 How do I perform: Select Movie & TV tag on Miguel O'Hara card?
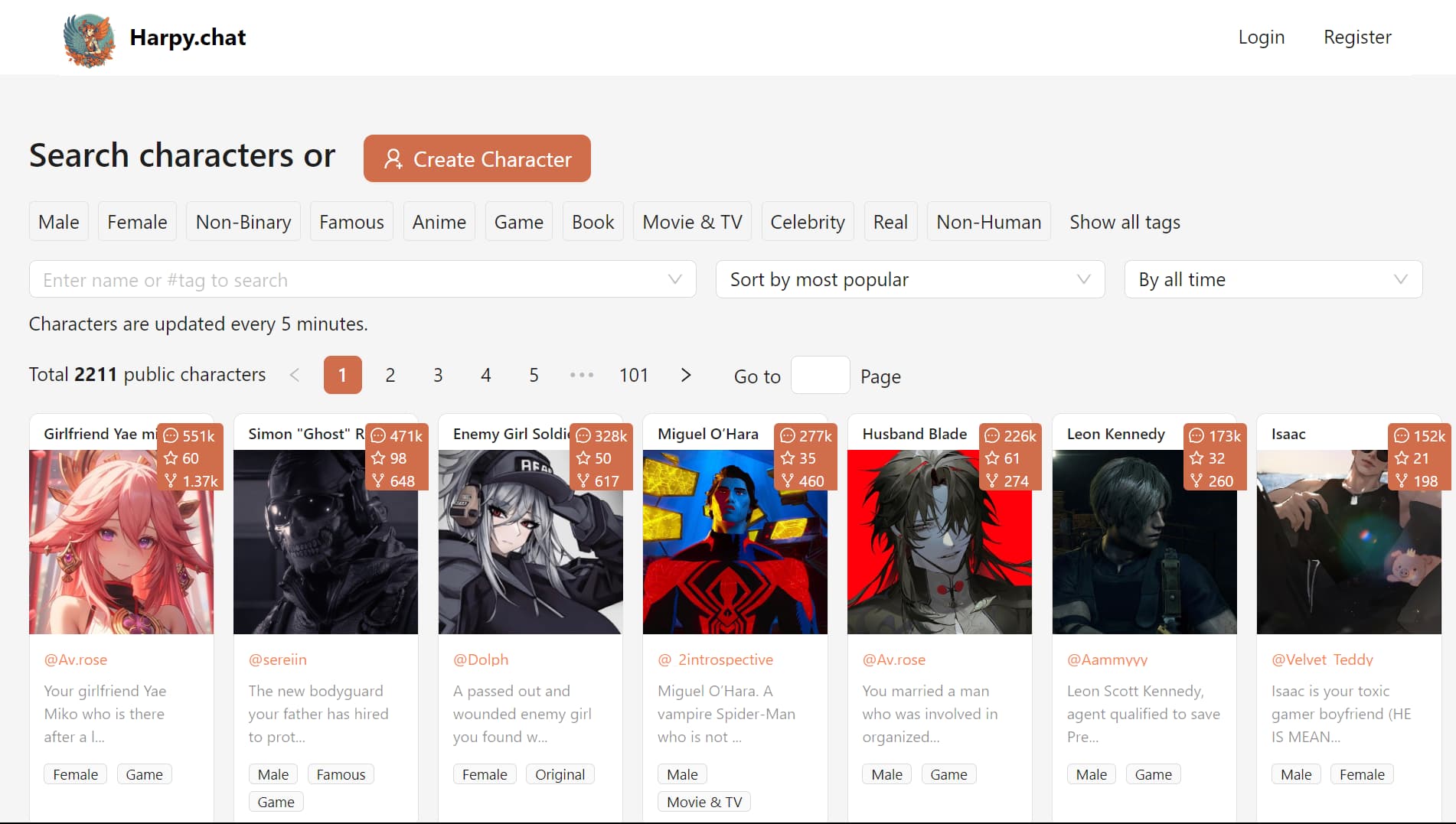click(x=704, y=802)
